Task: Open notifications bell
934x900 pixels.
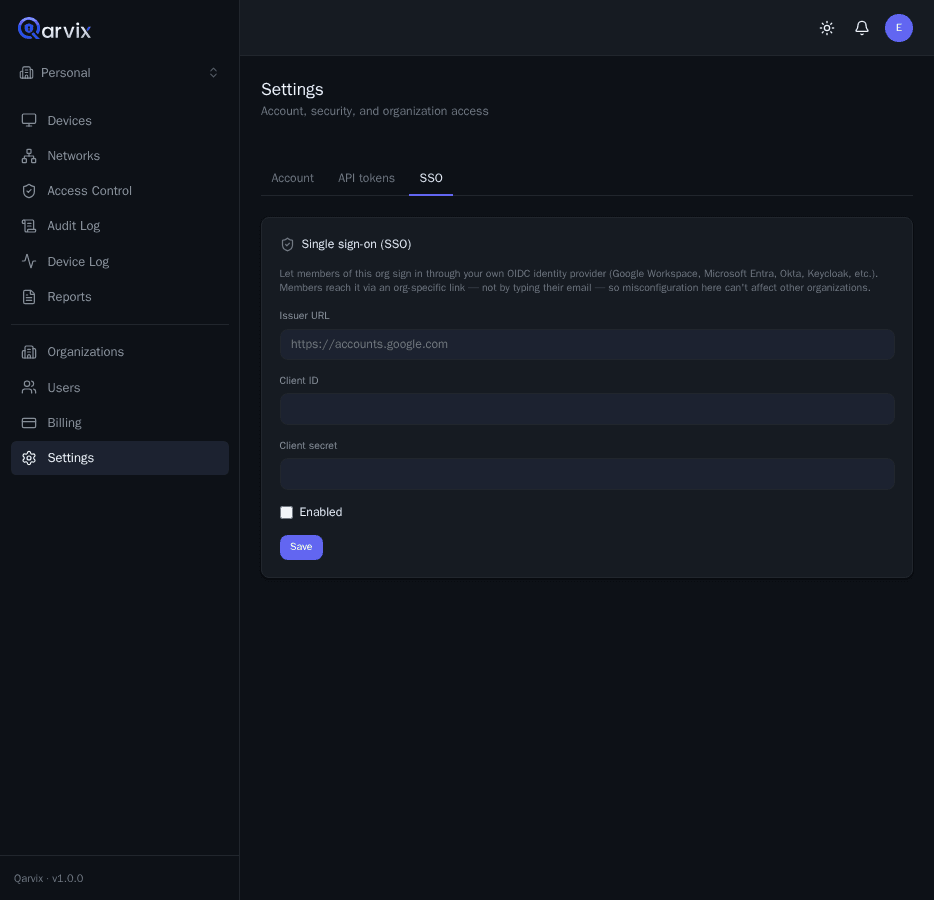Action: pyautogui.click(x=862, y=28)
